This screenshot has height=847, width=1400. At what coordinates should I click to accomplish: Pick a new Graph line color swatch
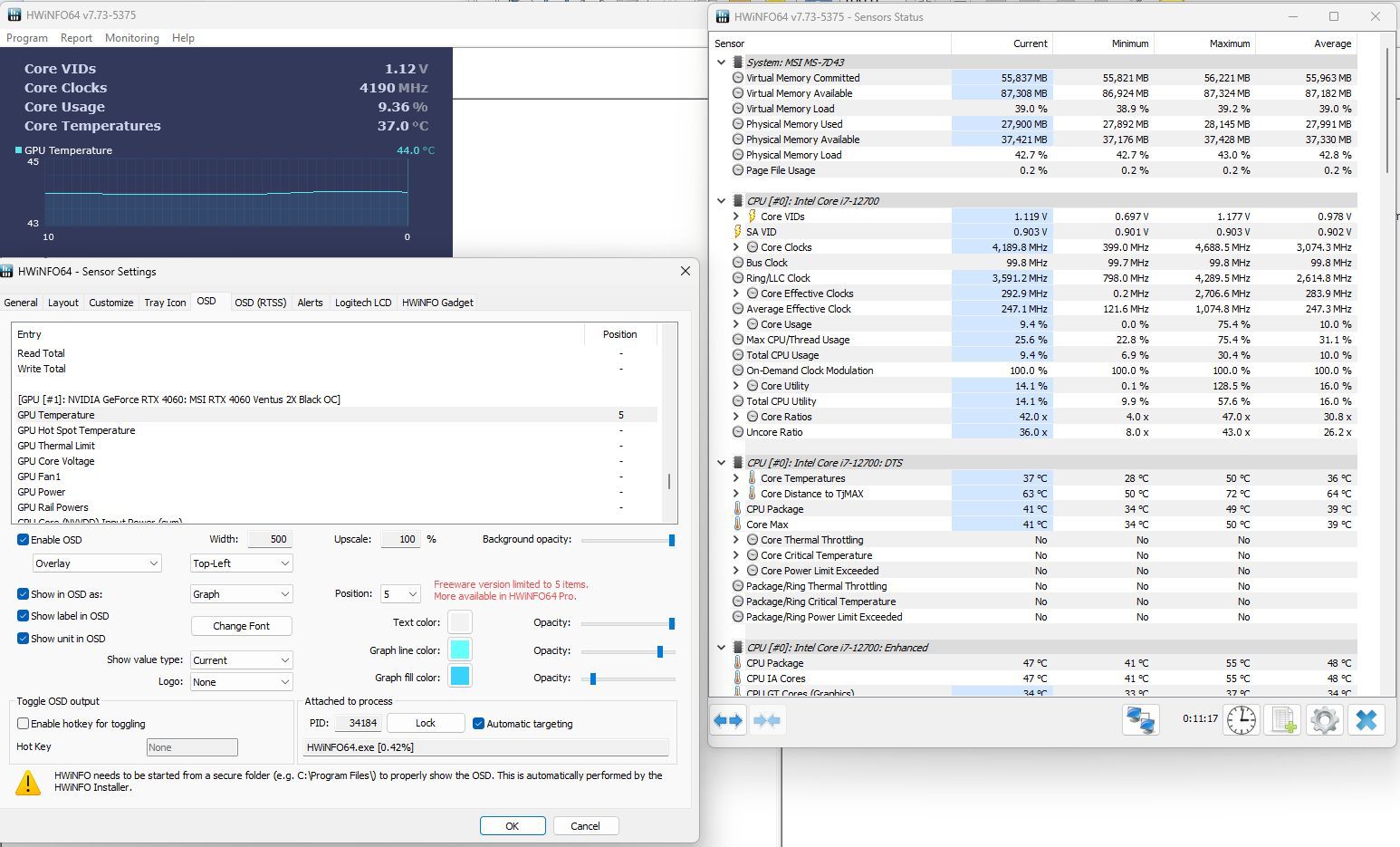click(x=459, y=650)
